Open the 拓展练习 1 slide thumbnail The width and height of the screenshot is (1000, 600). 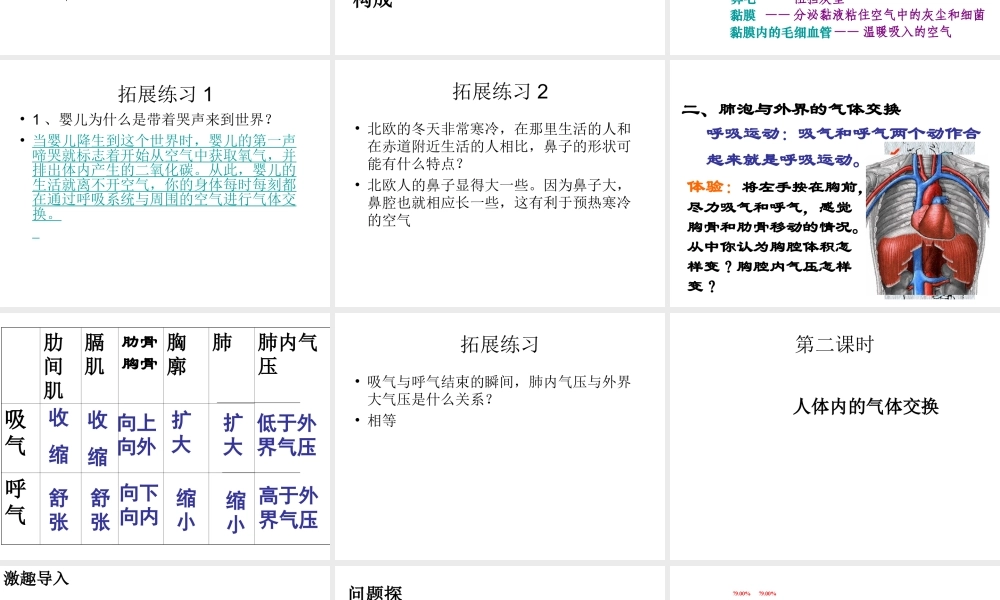(165, 184)
